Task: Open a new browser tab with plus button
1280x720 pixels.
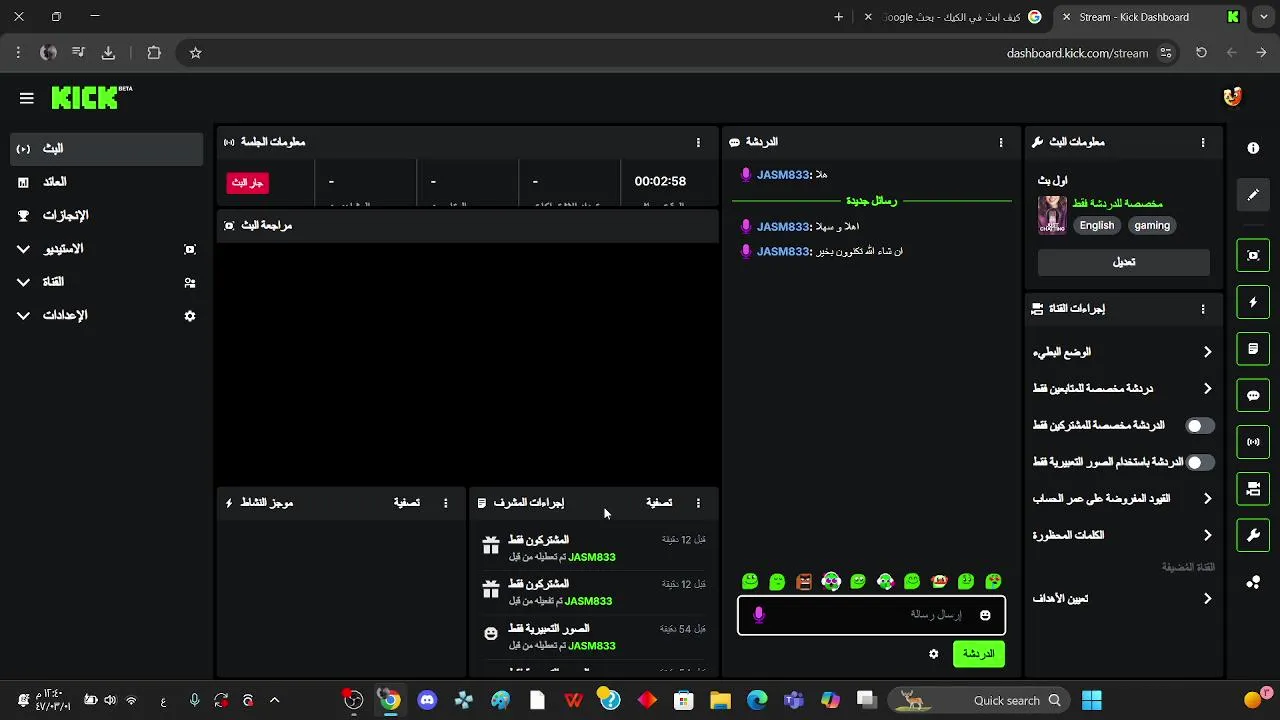Action: [838, 17]
